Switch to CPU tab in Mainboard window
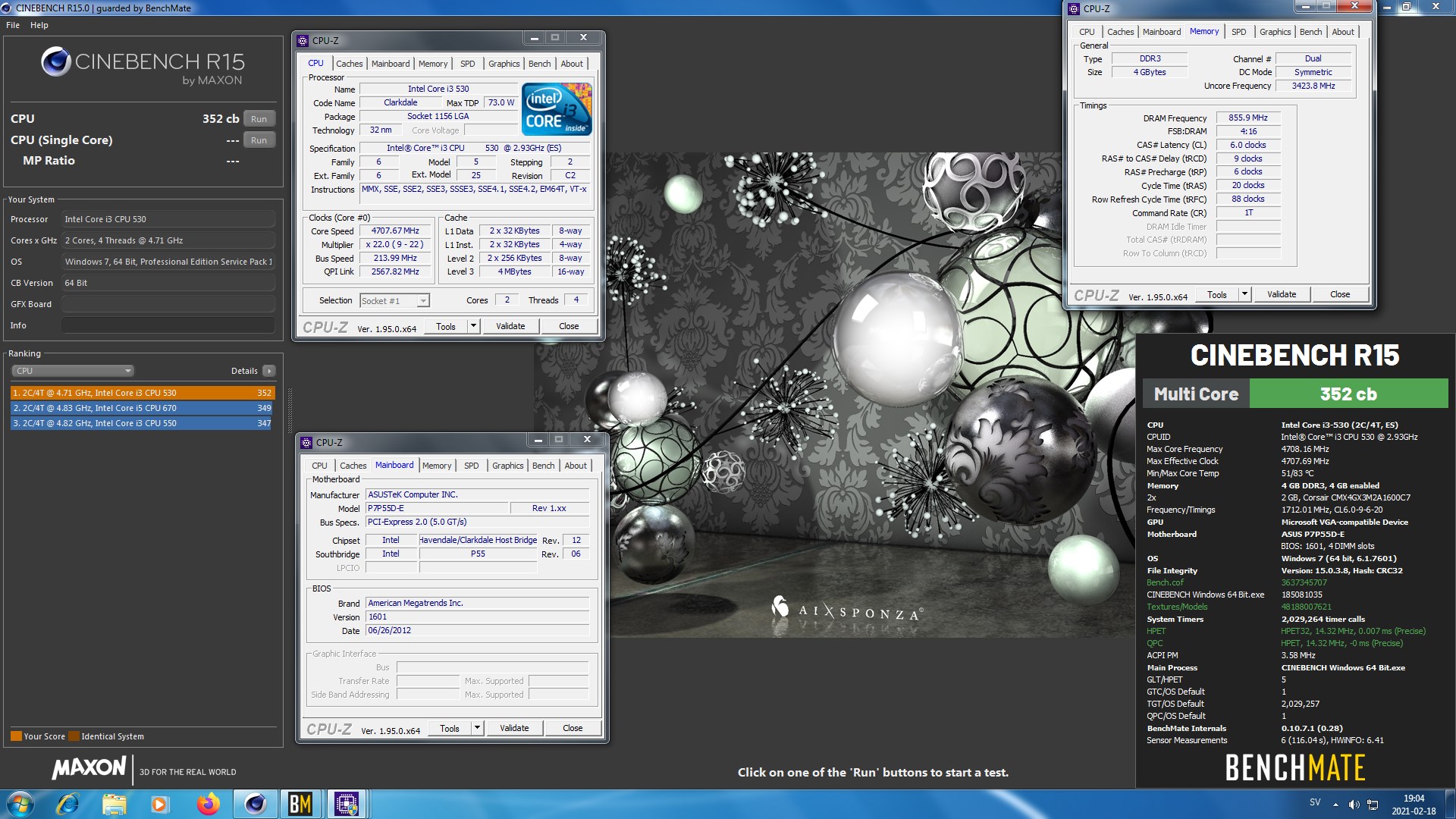The image size is (1456, 819). point(320,466)
